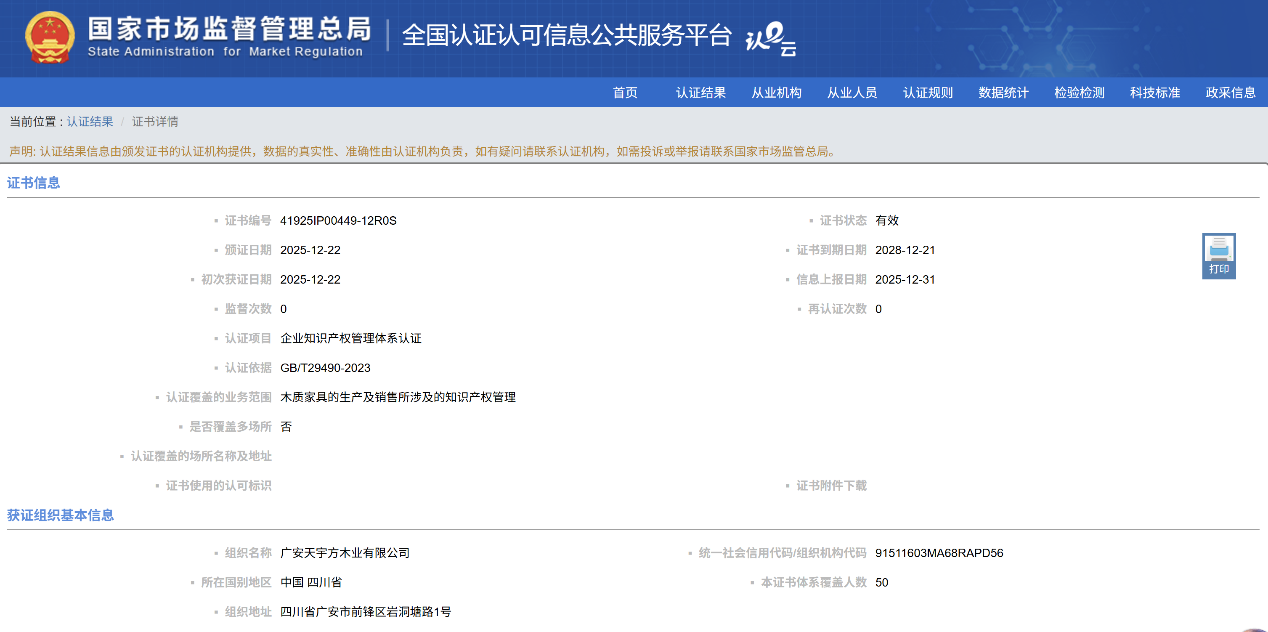Click the 证书状态 label
Image resolution: width=1268 pixels, height=632 pixels.
pyautogui.click(x=843, y=220)
